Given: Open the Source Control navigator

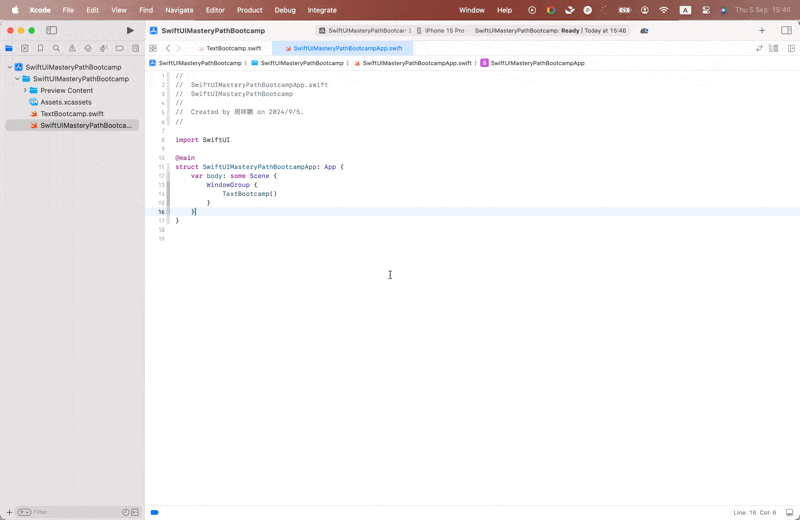Looking at the screenshot, I should click(24, 48).
